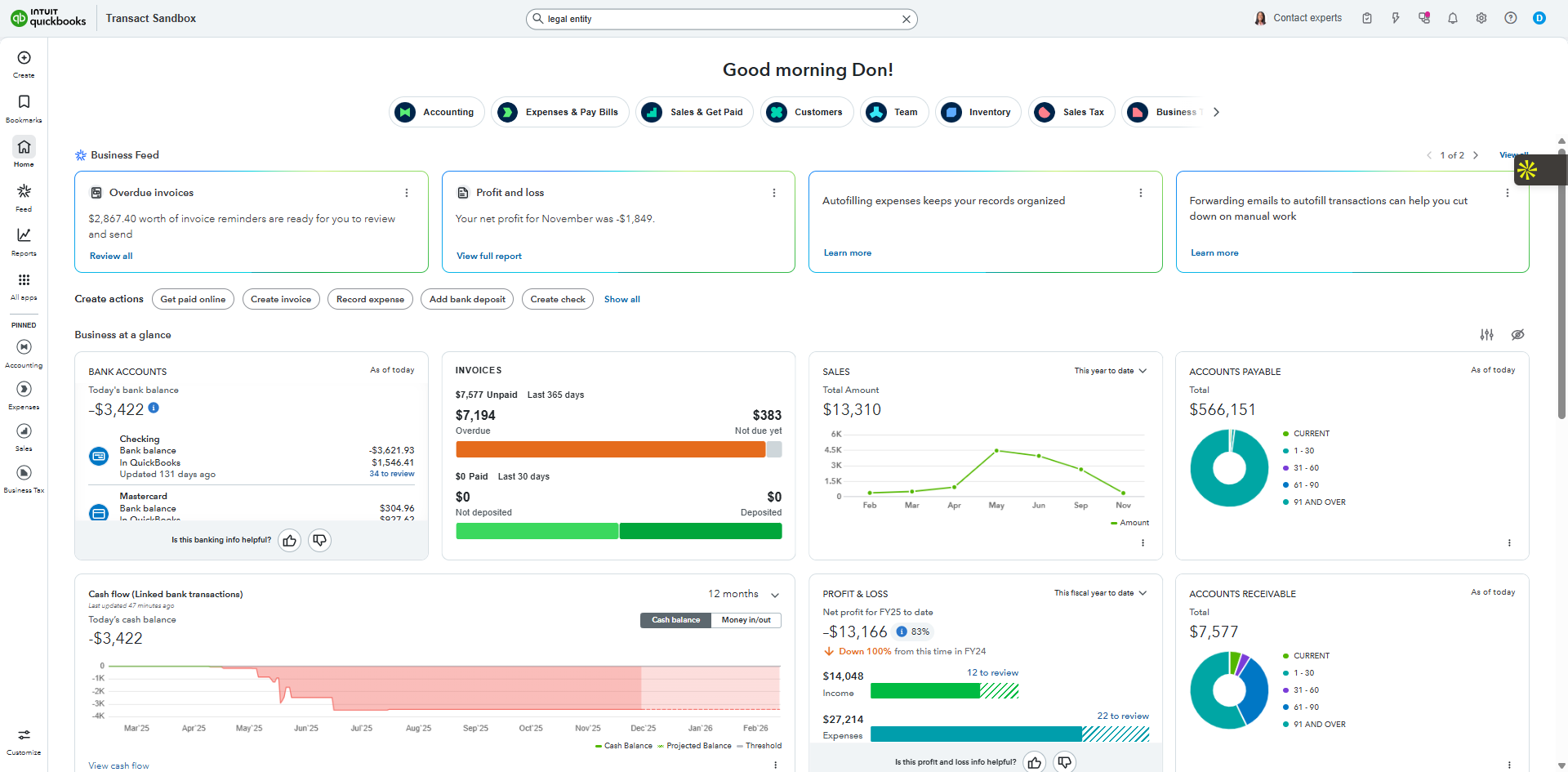Open the settings gear menu
Image resolution: width=1568 pixels, height=772 pixels.
(x=1481, y=18)
